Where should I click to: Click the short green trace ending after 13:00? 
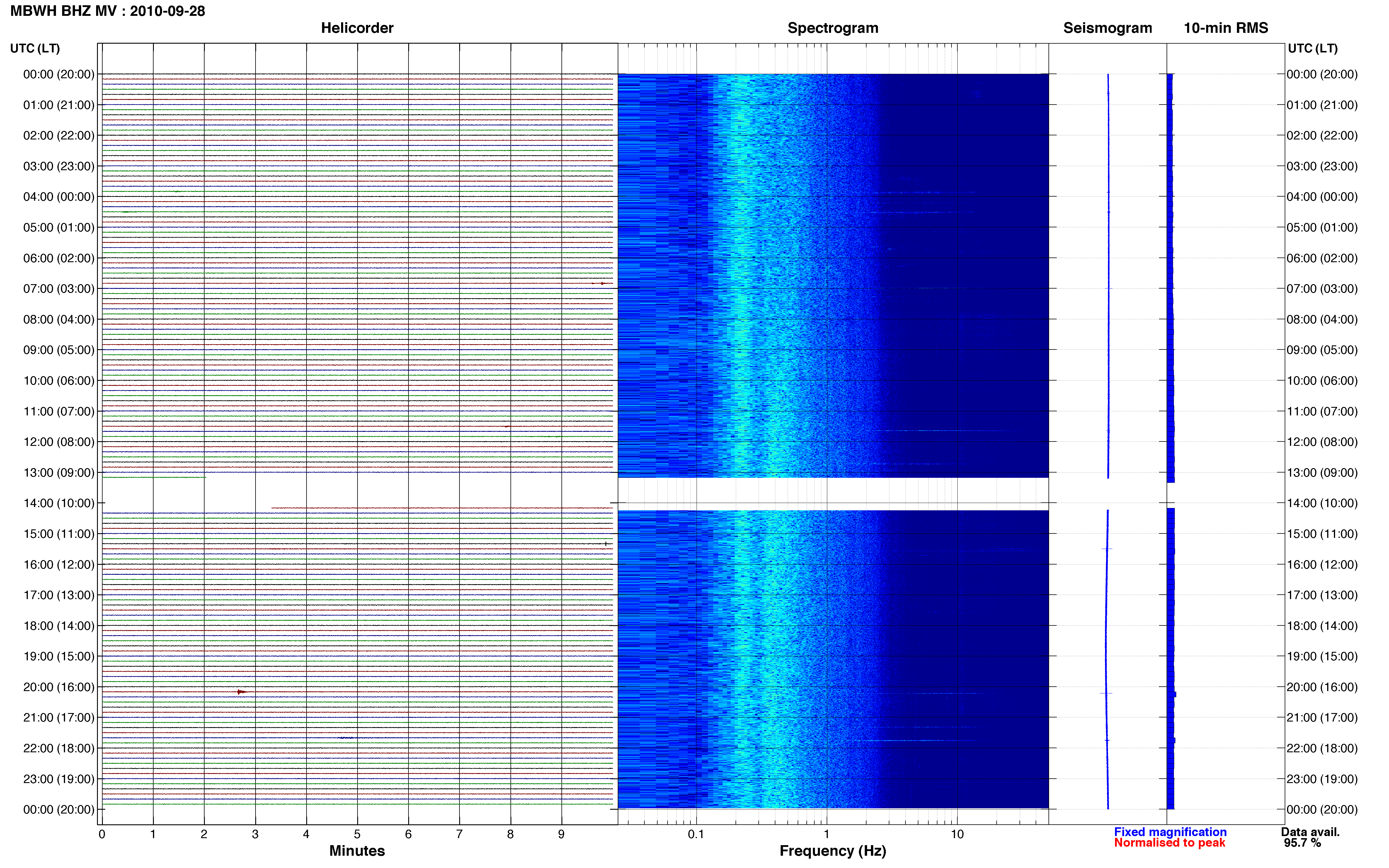point(154,477)
